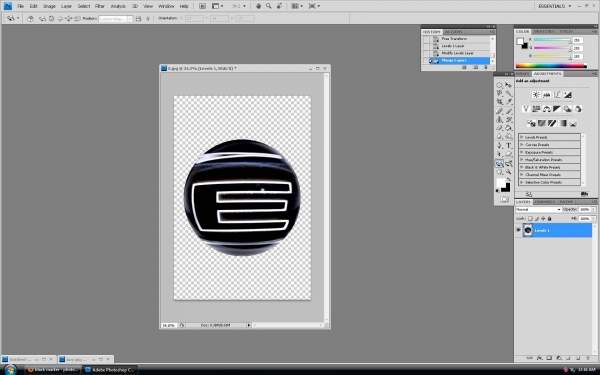Click the Windows Start button
The width and height of the screenshot is (600, 375).
pyautogui.click(x=10, y=370)
